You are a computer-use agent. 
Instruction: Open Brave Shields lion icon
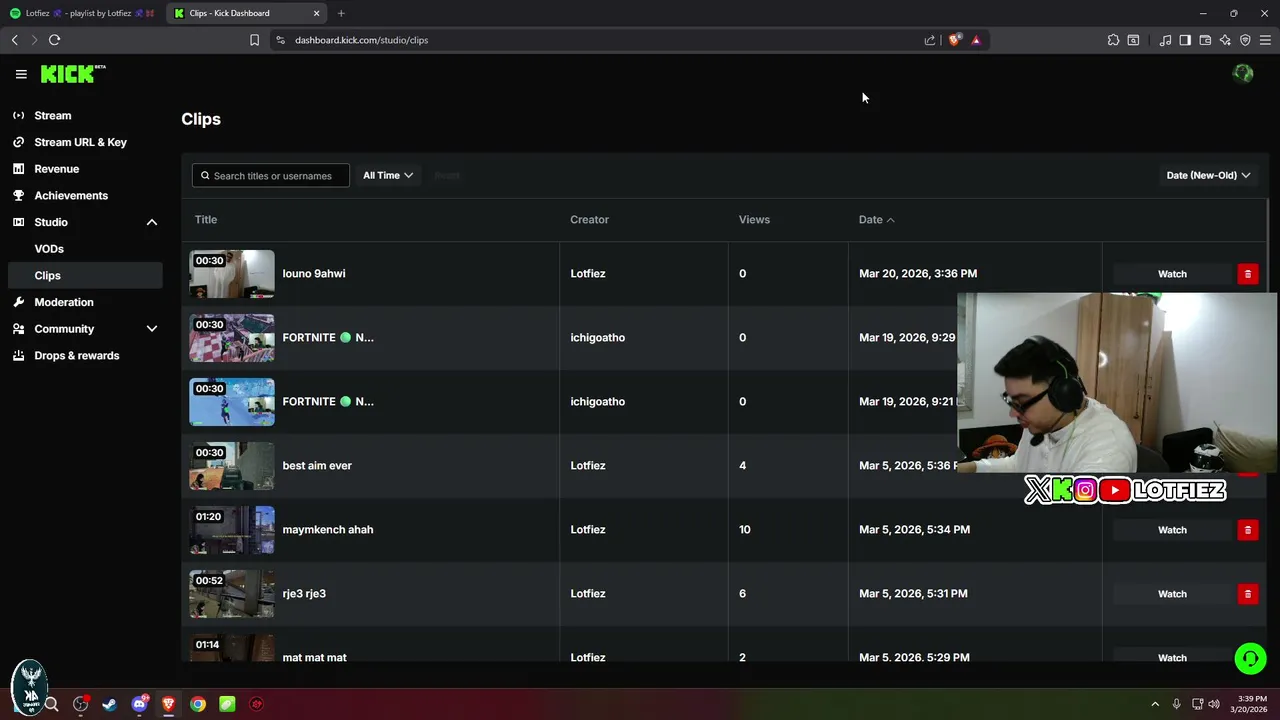955,40
